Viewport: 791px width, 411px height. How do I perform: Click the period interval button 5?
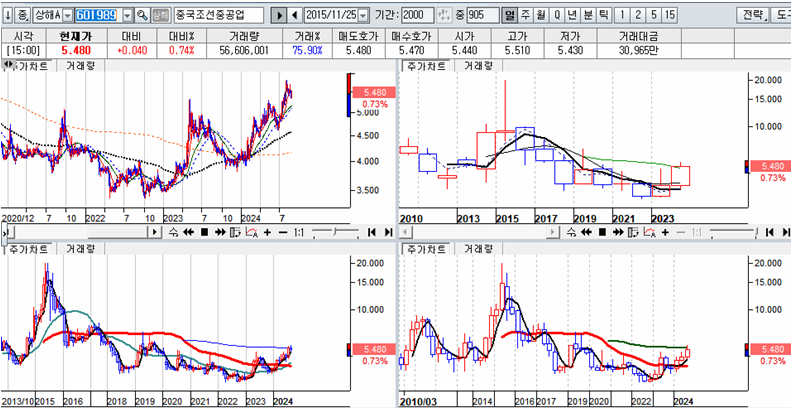tap(653, 15)
